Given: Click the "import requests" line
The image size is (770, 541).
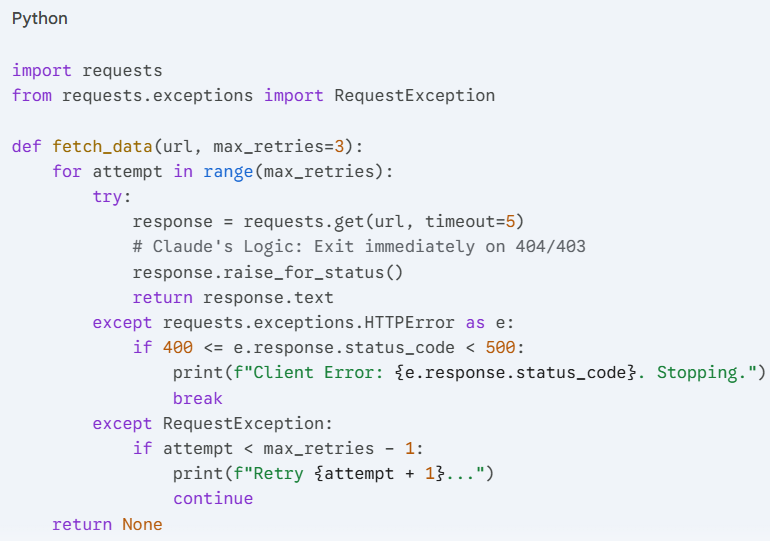Looking at the screenshot, I should click(87, 71).
